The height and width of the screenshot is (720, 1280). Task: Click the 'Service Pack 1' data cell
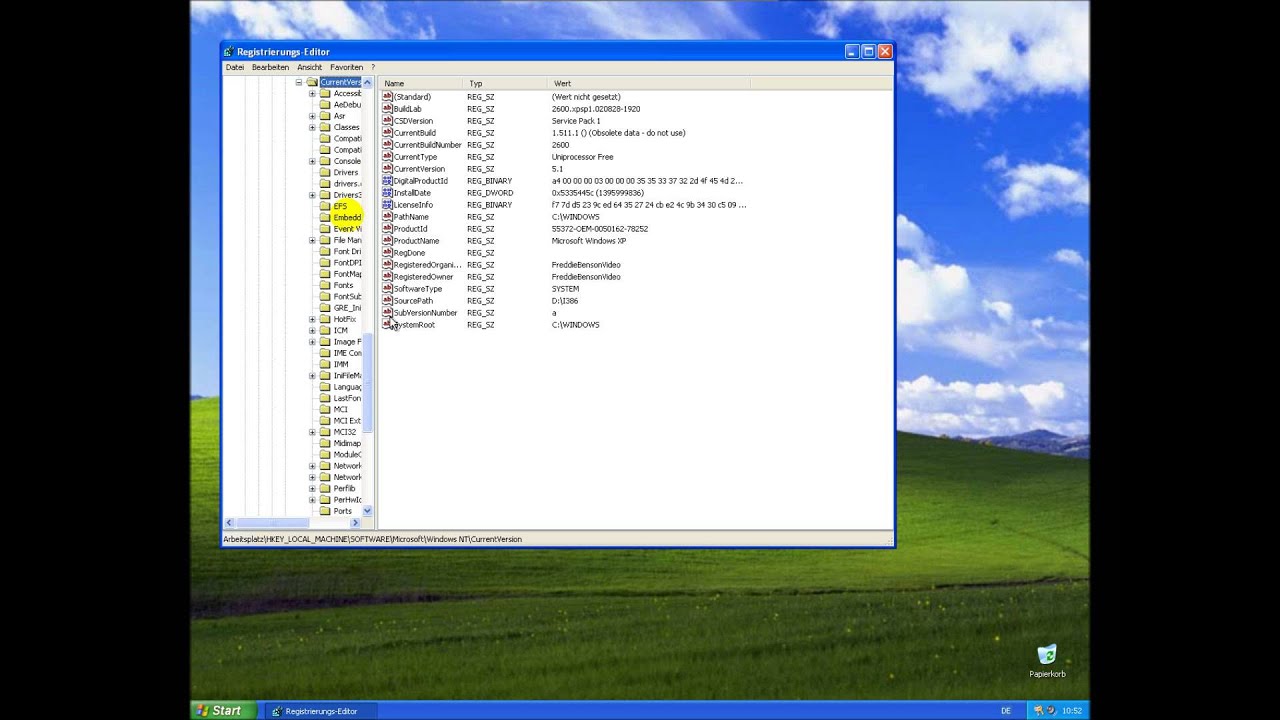click(x=576, y=121)
